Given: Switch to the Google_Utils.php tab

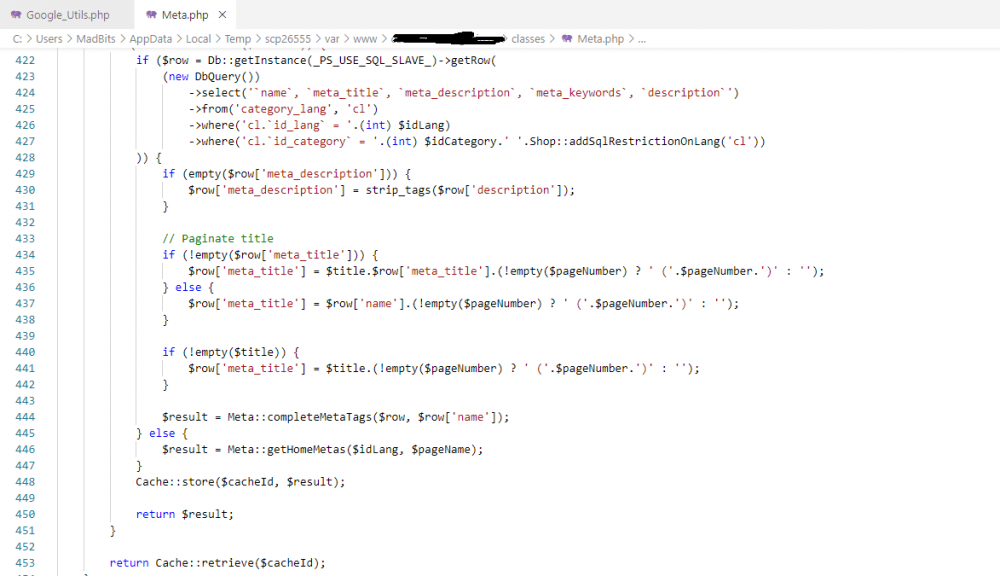Looking at the screenshot, I should pos(67,16).
